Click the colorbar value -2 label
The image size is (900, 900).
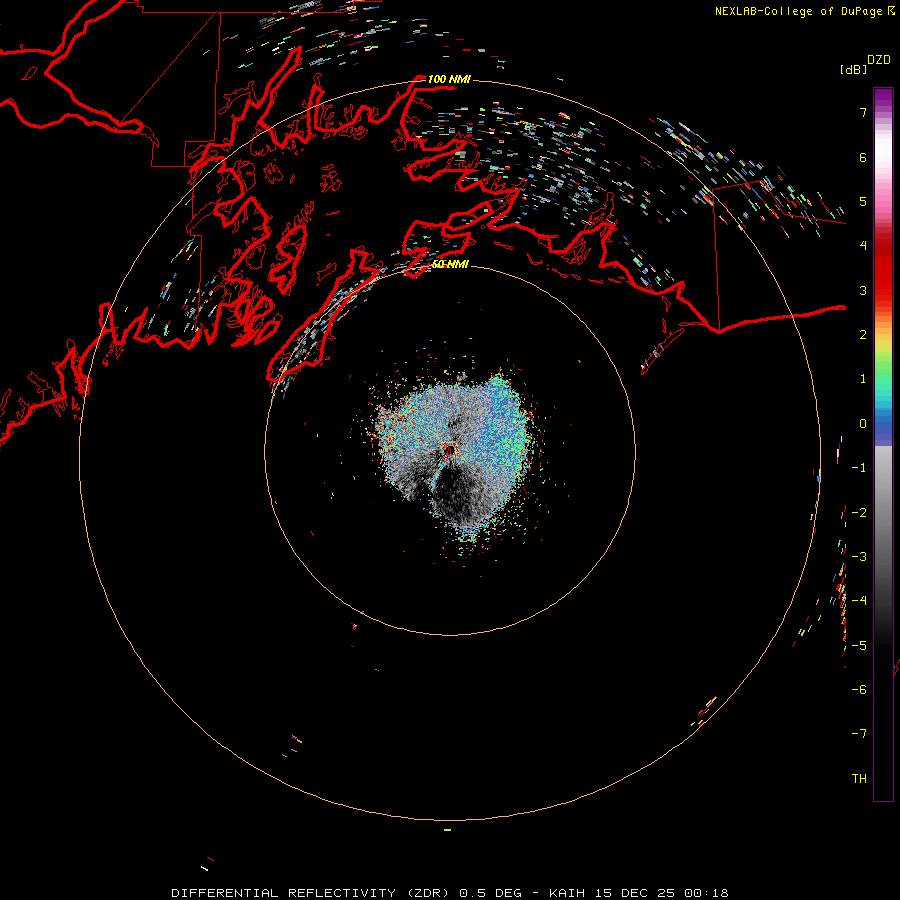pos(859,513)
